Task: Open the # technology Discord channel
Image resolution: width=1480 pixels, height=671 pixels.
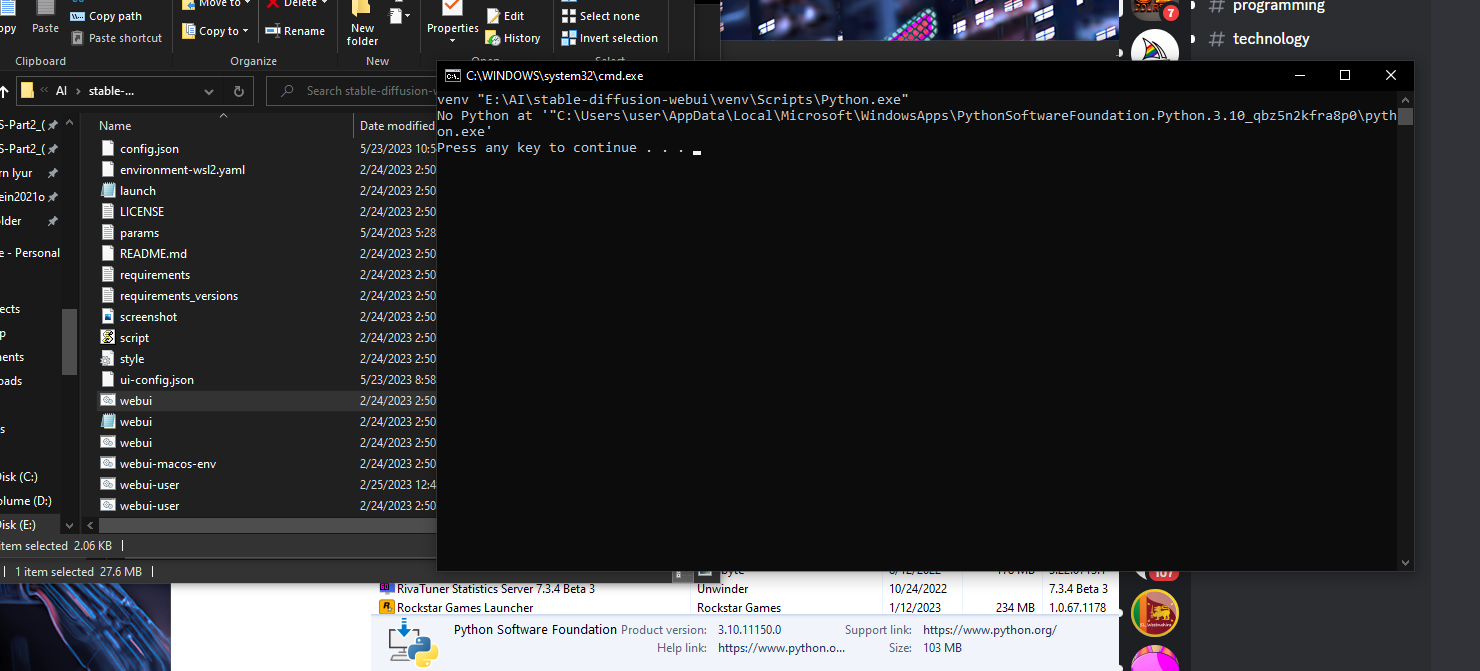Action: pos(1259,39)
